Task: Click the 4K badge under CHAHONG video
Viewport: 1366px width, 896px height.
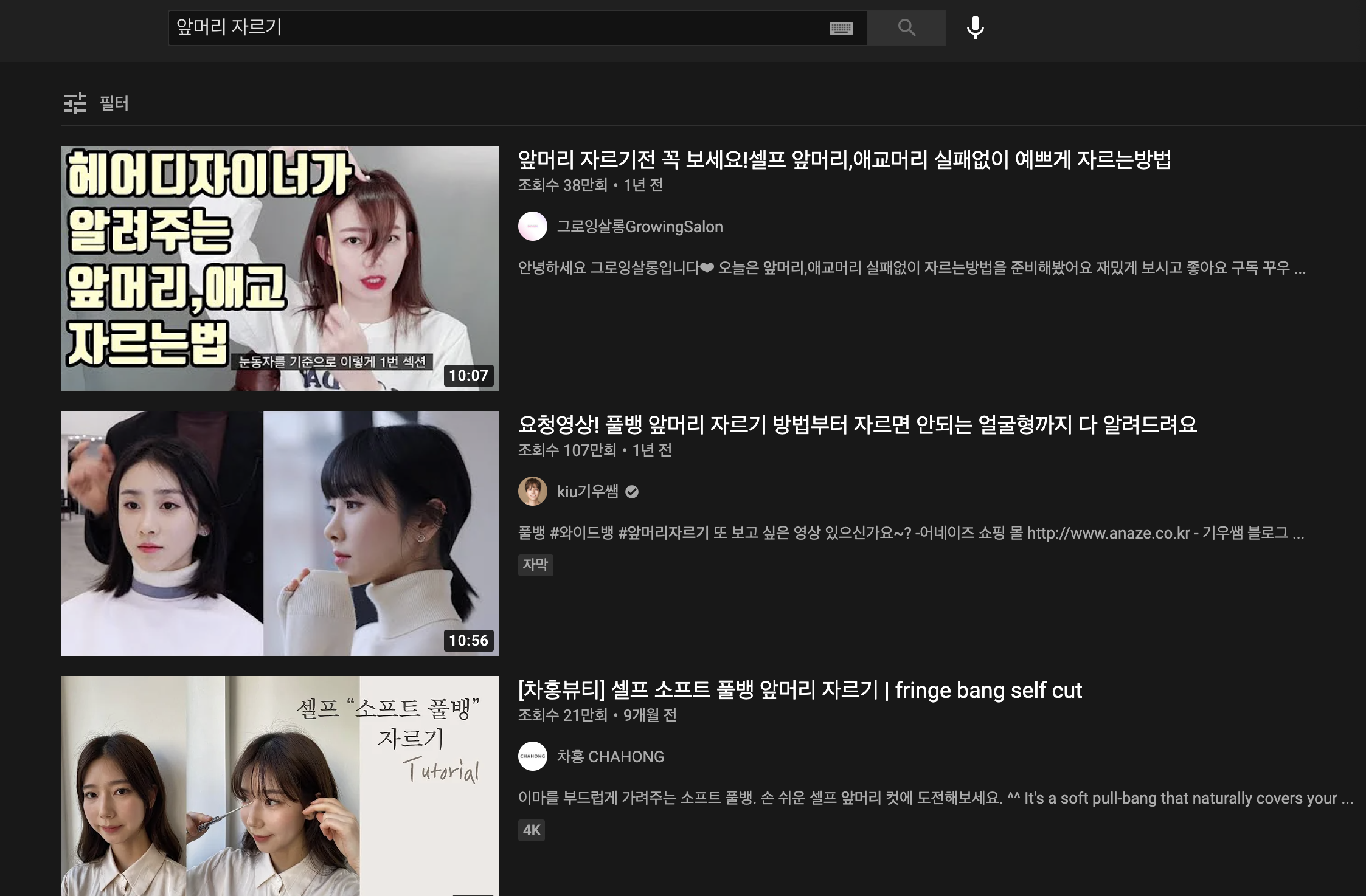Action: (531, 830)
